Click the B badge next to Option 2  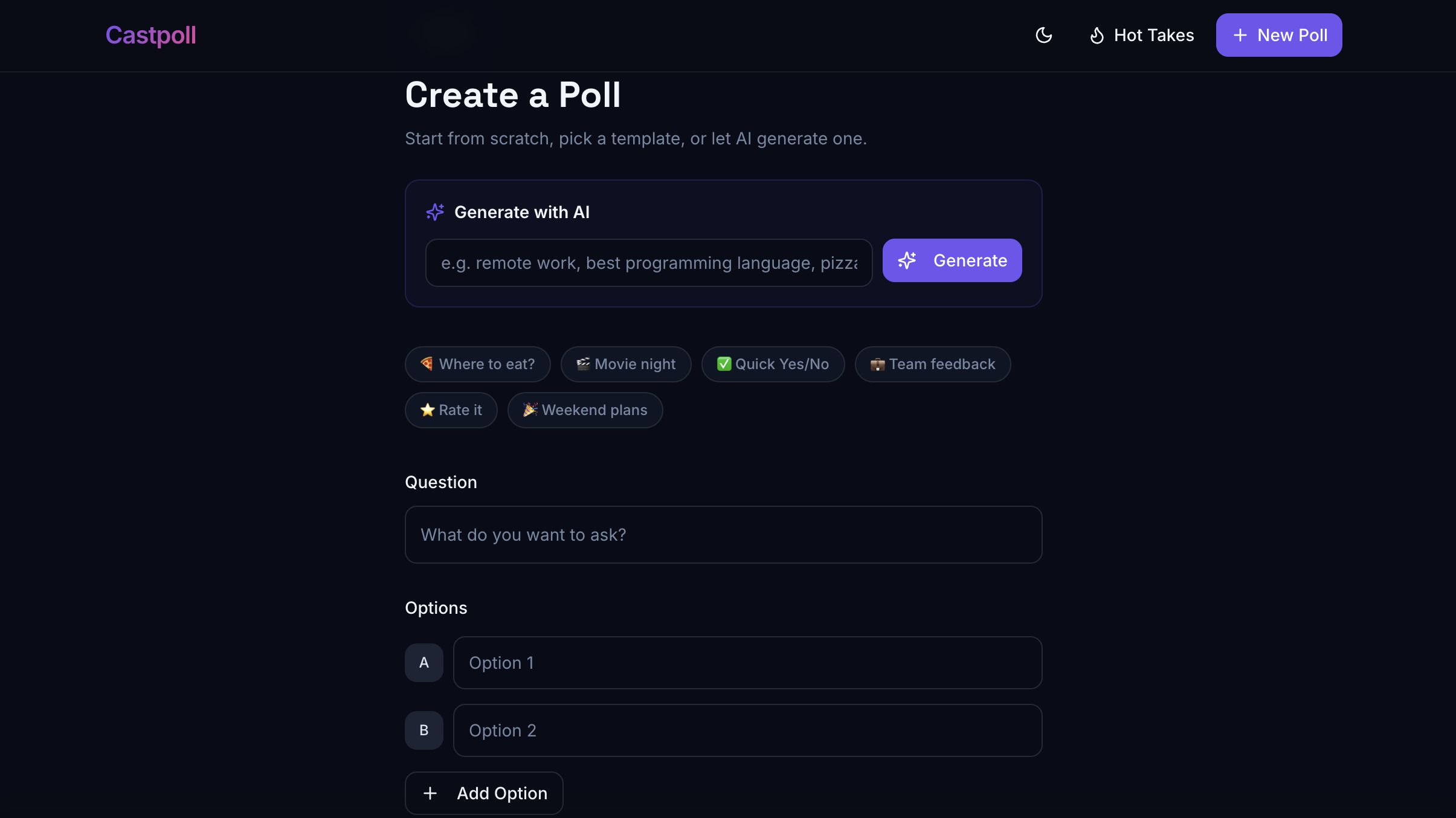[x=424, y=730]
